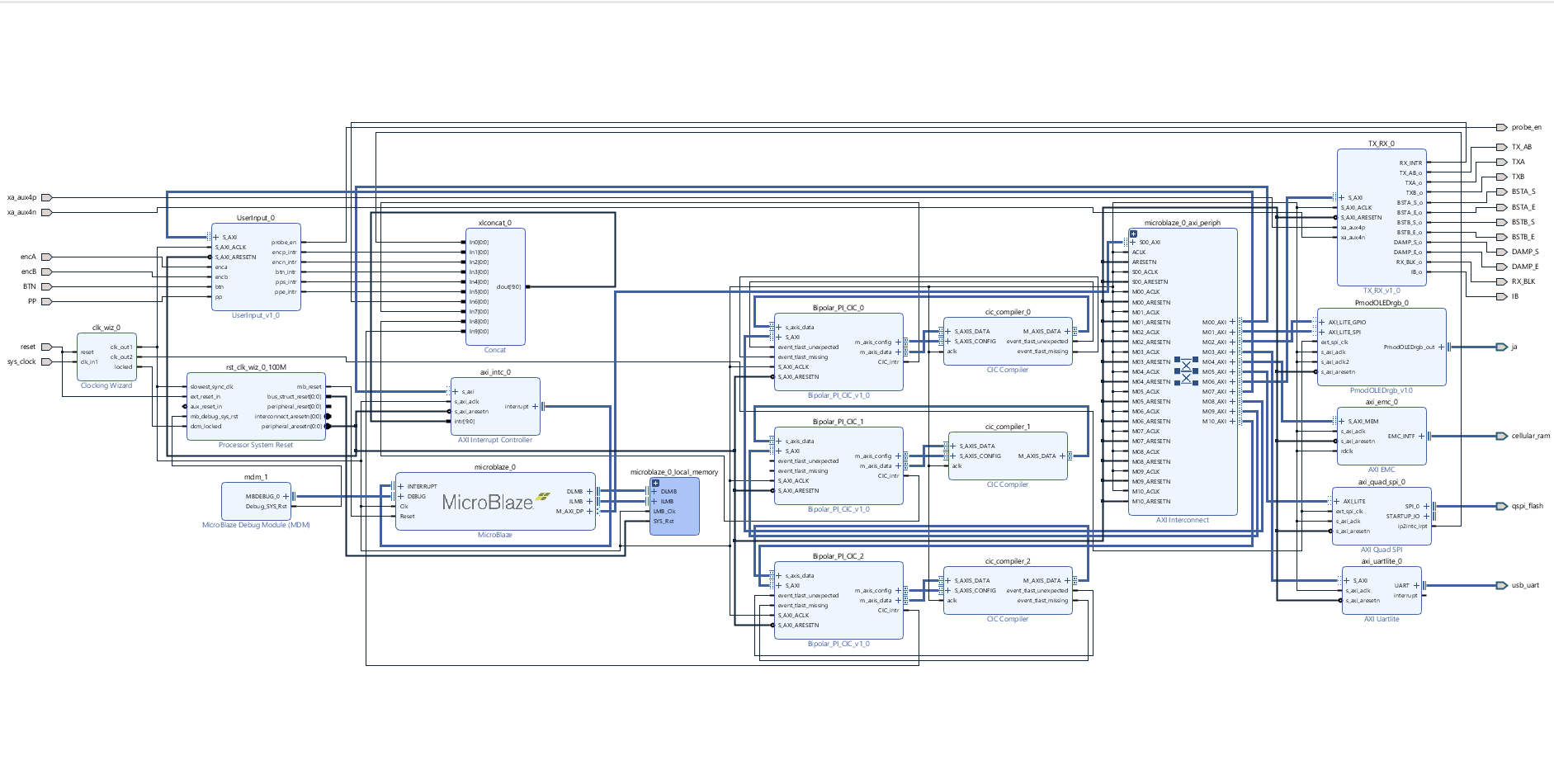Select the xa_aux4p input port symbol

click(46, 198)
